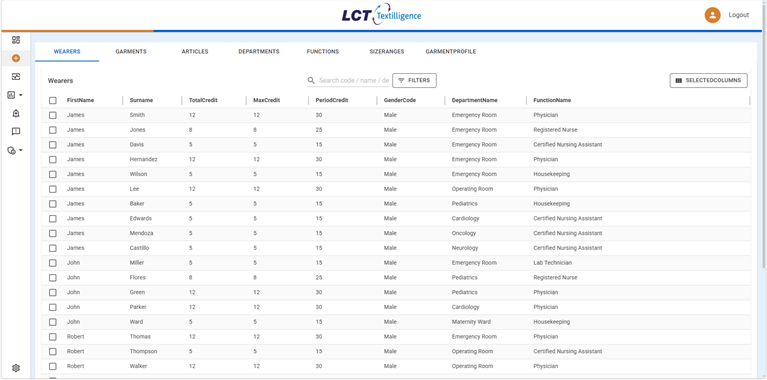
Task: Click the surname 'Green' cell
Action: coord(137,292)
